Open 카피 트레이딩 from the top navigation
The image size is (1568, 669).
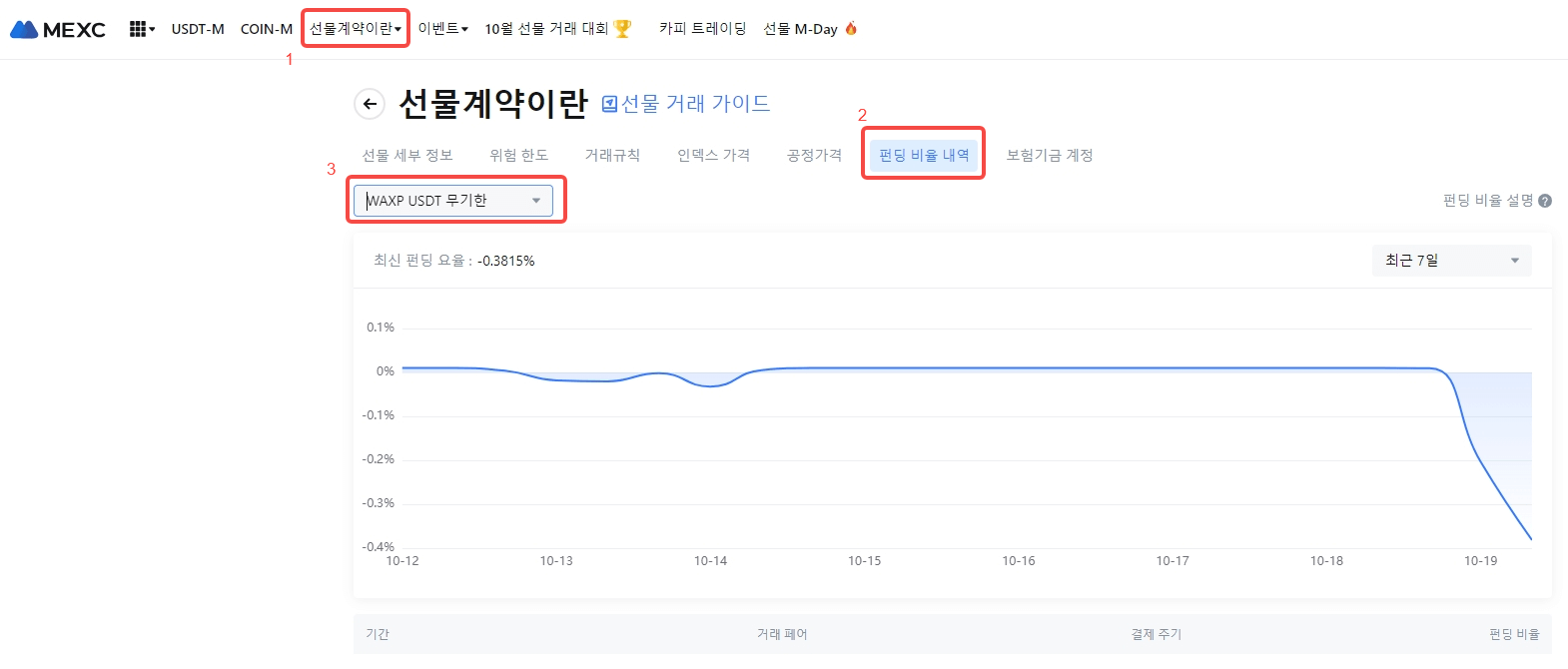702,29
